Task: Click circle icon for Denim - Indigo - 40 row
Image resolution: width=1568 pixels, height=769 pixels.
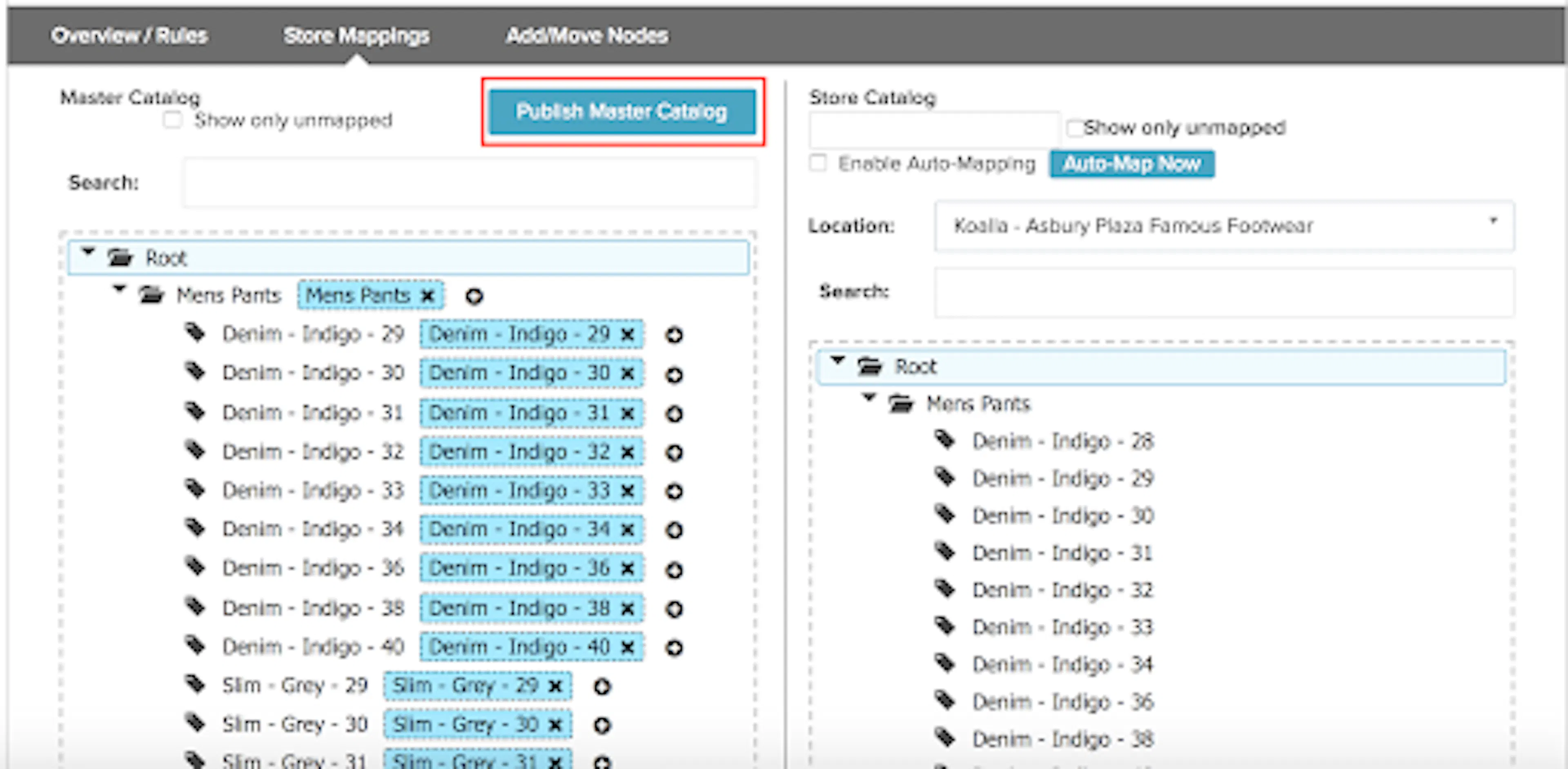Action: point(674,649)
